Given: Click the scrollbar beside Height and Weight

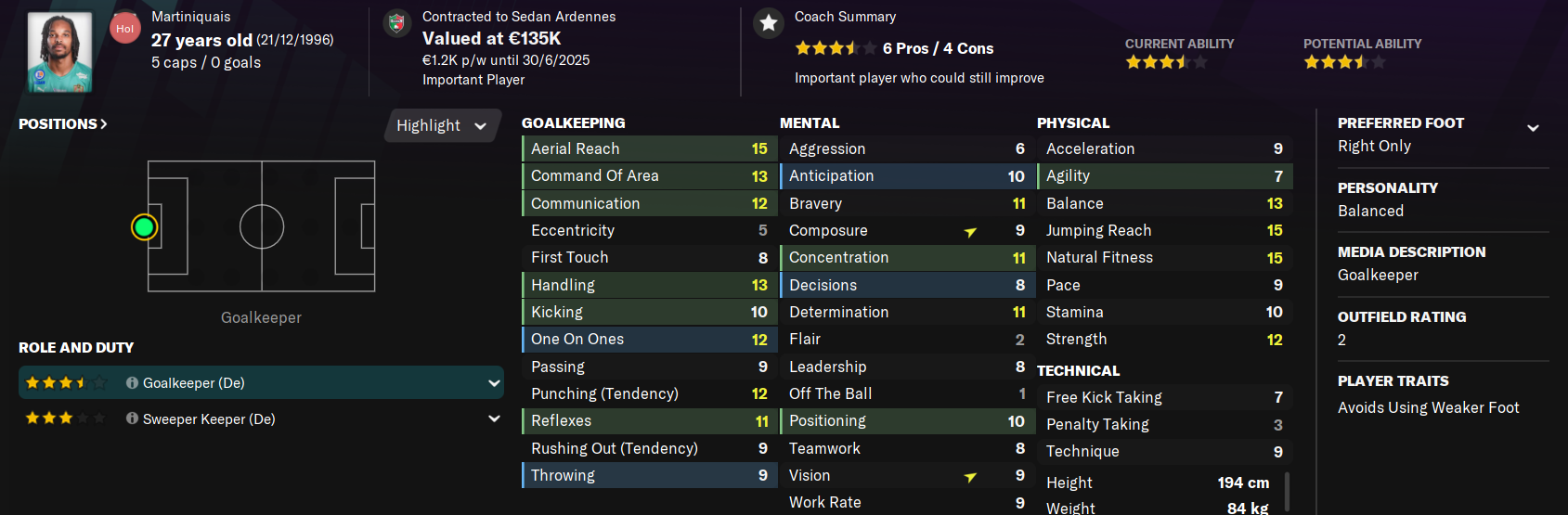Looking at the screenshot, I should tap(1287, 492).
